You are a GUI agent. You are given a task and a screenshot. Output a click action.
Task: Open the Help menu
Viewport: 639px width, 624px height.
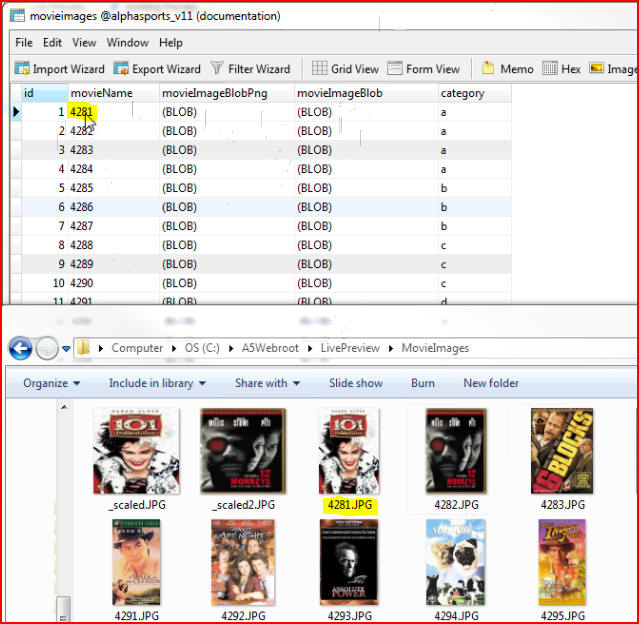[x=171, y=42]
